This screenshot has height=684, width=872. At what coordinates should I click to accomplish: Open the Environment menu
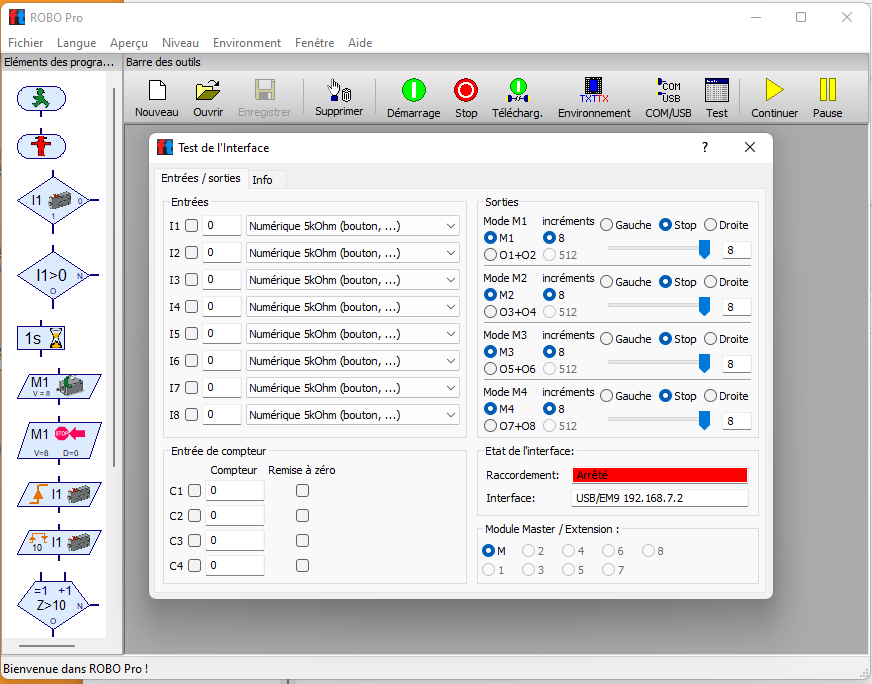[247, 43]
